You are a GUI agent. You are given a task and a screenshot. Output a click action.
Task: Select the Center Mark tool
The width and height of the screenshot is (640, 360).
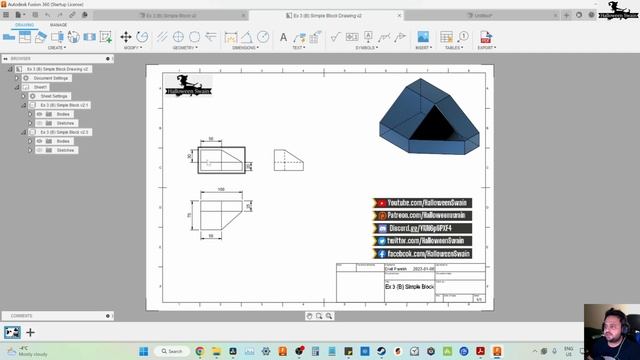[x=178, y=37]
